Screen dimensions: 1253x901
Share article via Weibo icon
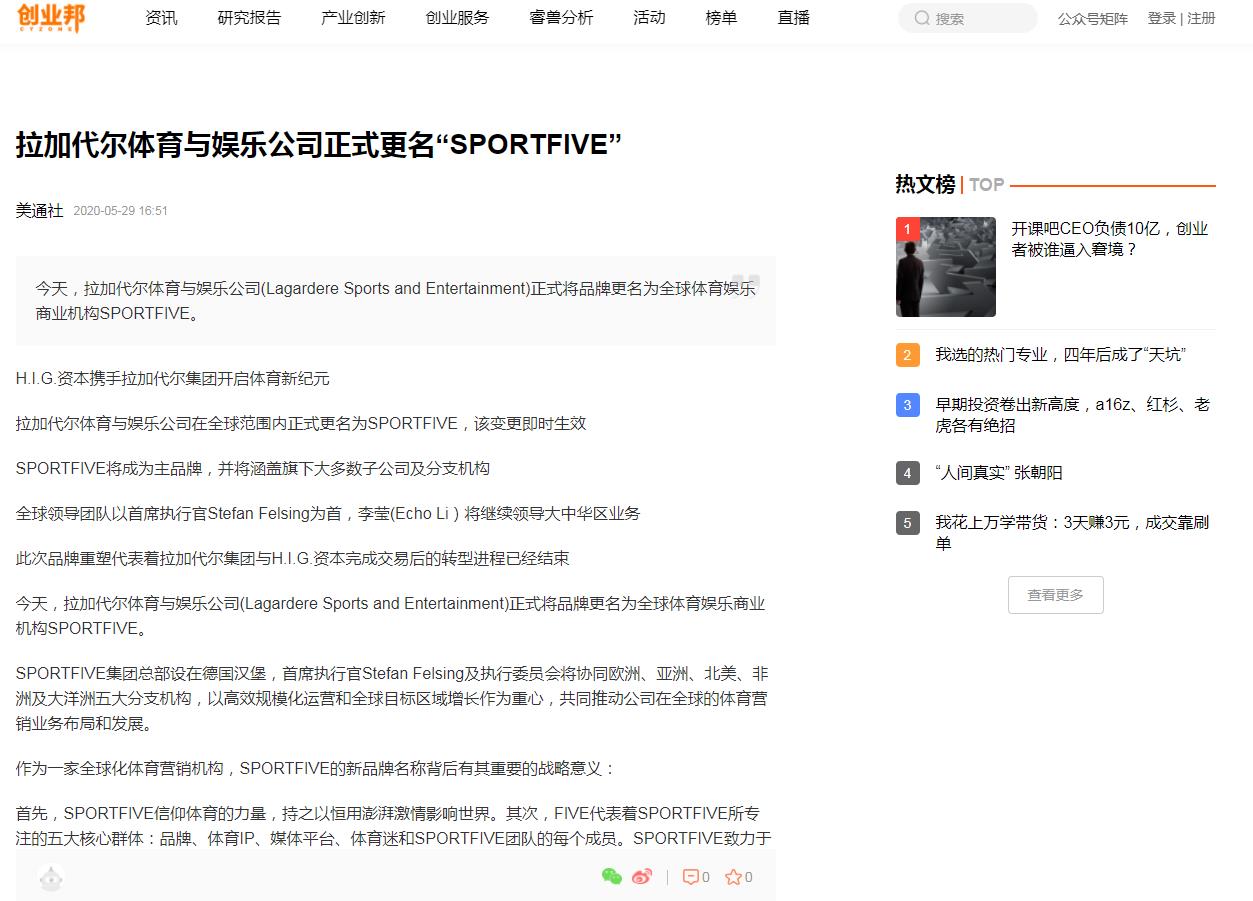[x=642, y=877]
